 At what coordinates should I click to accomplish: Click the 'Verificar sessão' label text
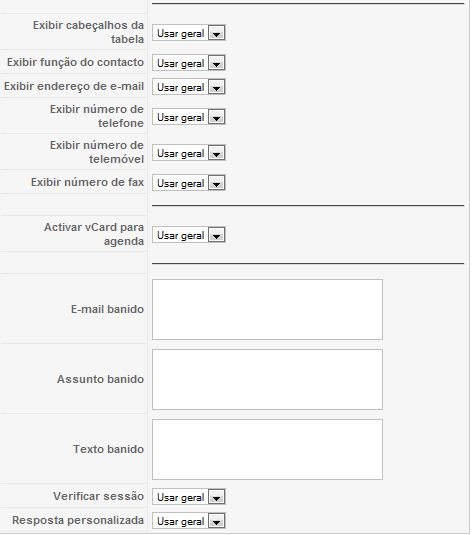click(x=98, y=496)
